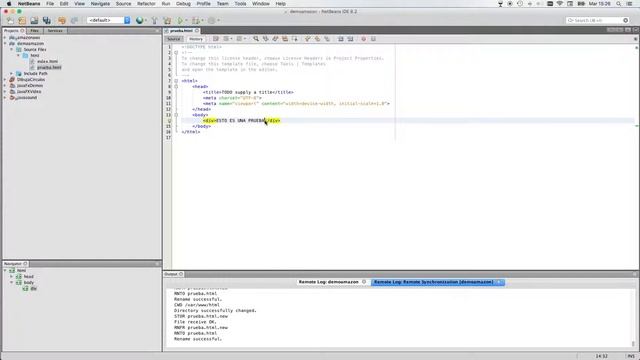
Task: Open the Navigate menu
Action: click(x=100, y=4)
